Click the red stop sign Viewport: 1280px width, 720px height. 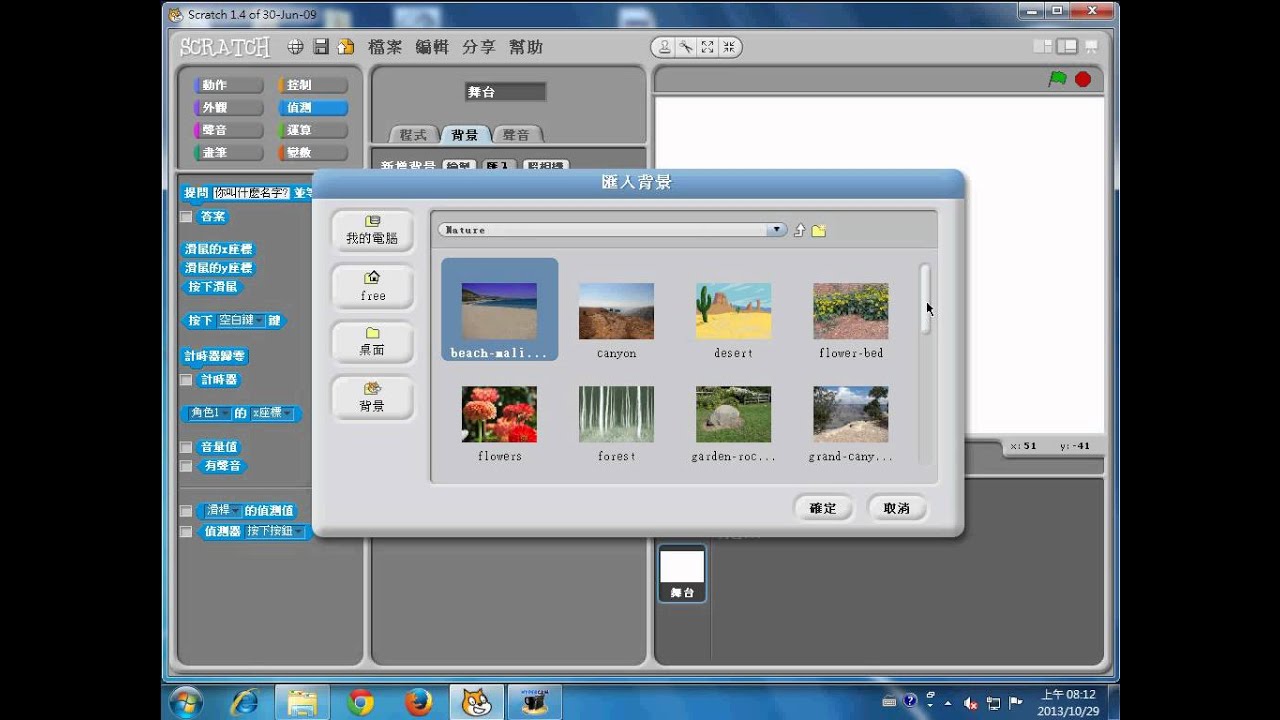[1083, 79]
